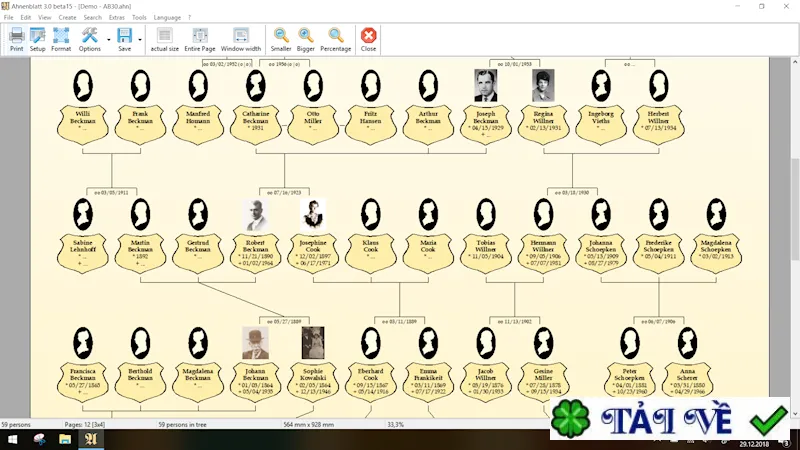Open the Search menu
The height and width of the screenshot is (450, 800).
tap(92, 17)
